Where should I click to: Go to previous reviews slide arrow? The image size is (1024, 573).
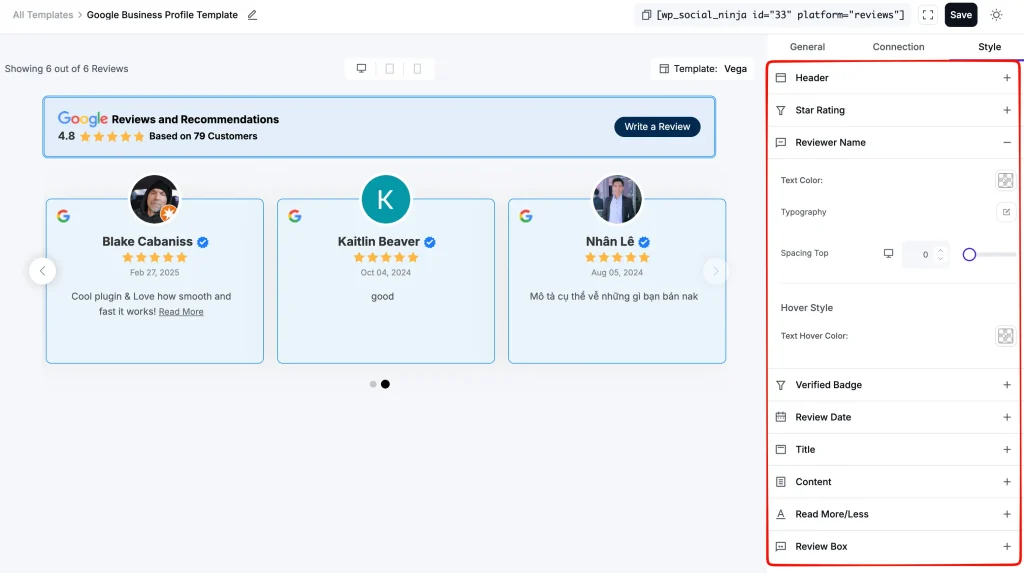[x=42, y=270]
